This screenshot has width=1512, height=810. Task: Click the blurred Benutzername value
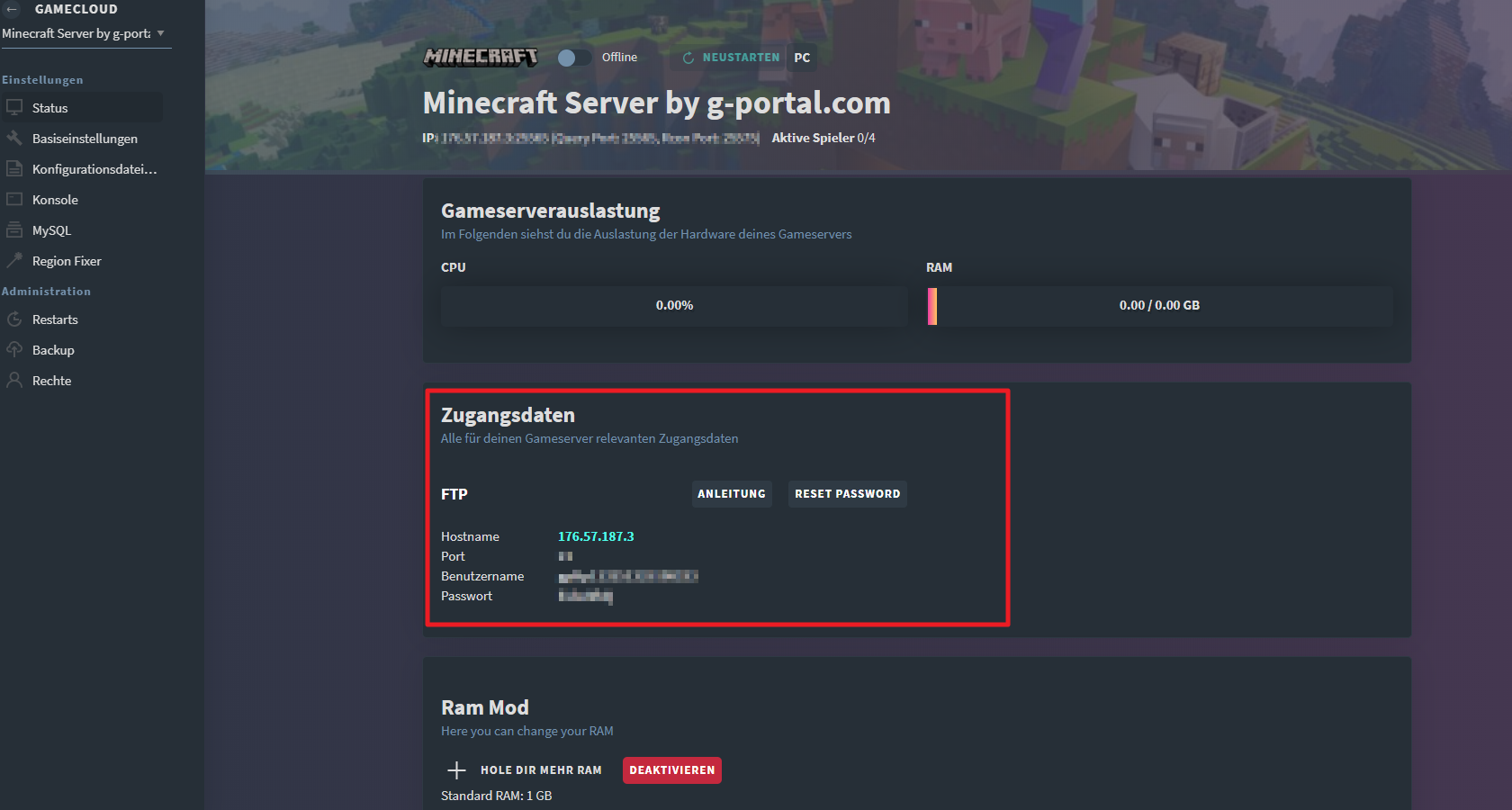tap(628, 576)
